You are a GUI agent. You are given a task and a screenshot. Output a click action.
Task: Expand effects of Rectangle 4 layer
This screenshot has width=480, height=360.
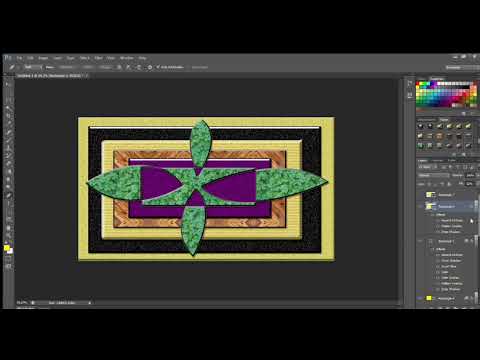tap(472, 298)
